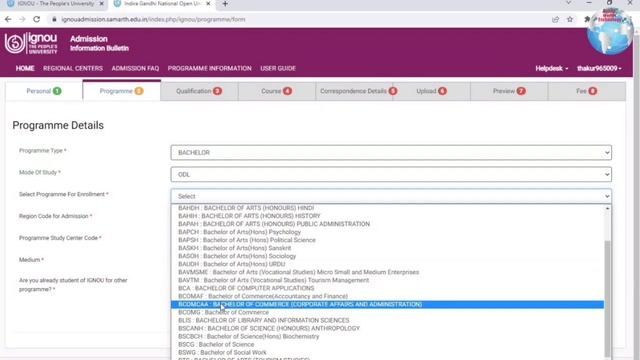Screen dimensions: 640x360
Task: Choose BASKH Sanskrit option
Action: 387,248
